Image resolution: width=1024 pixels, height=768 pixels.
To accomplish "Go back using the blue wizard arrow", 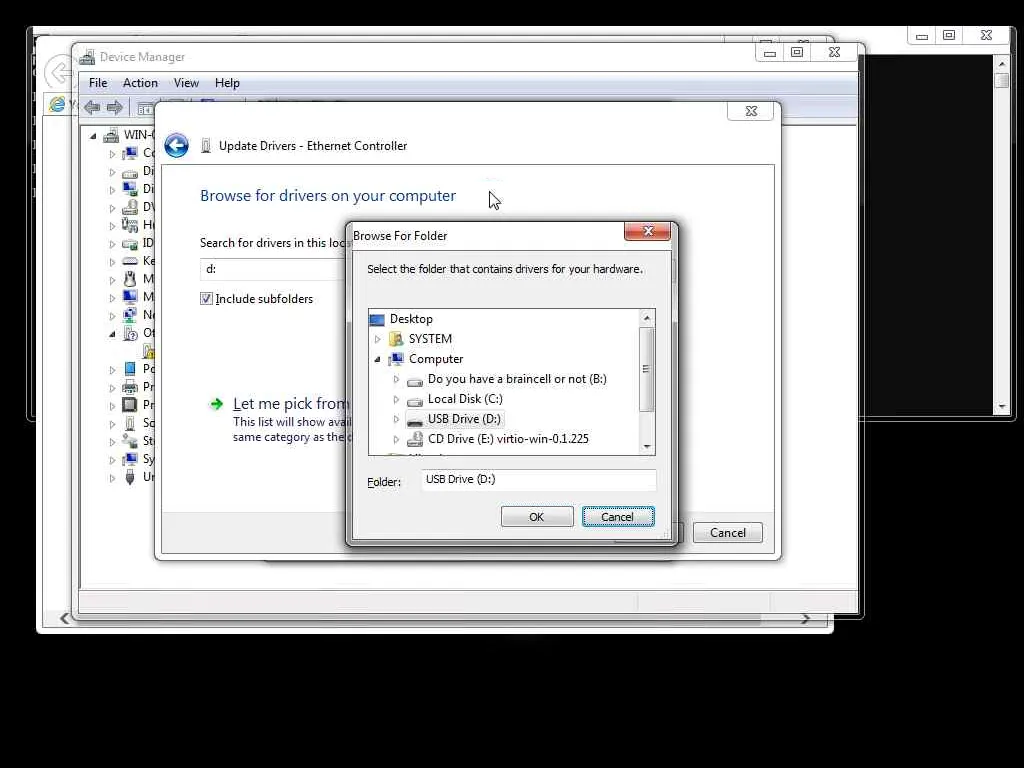I will point(176,145).
